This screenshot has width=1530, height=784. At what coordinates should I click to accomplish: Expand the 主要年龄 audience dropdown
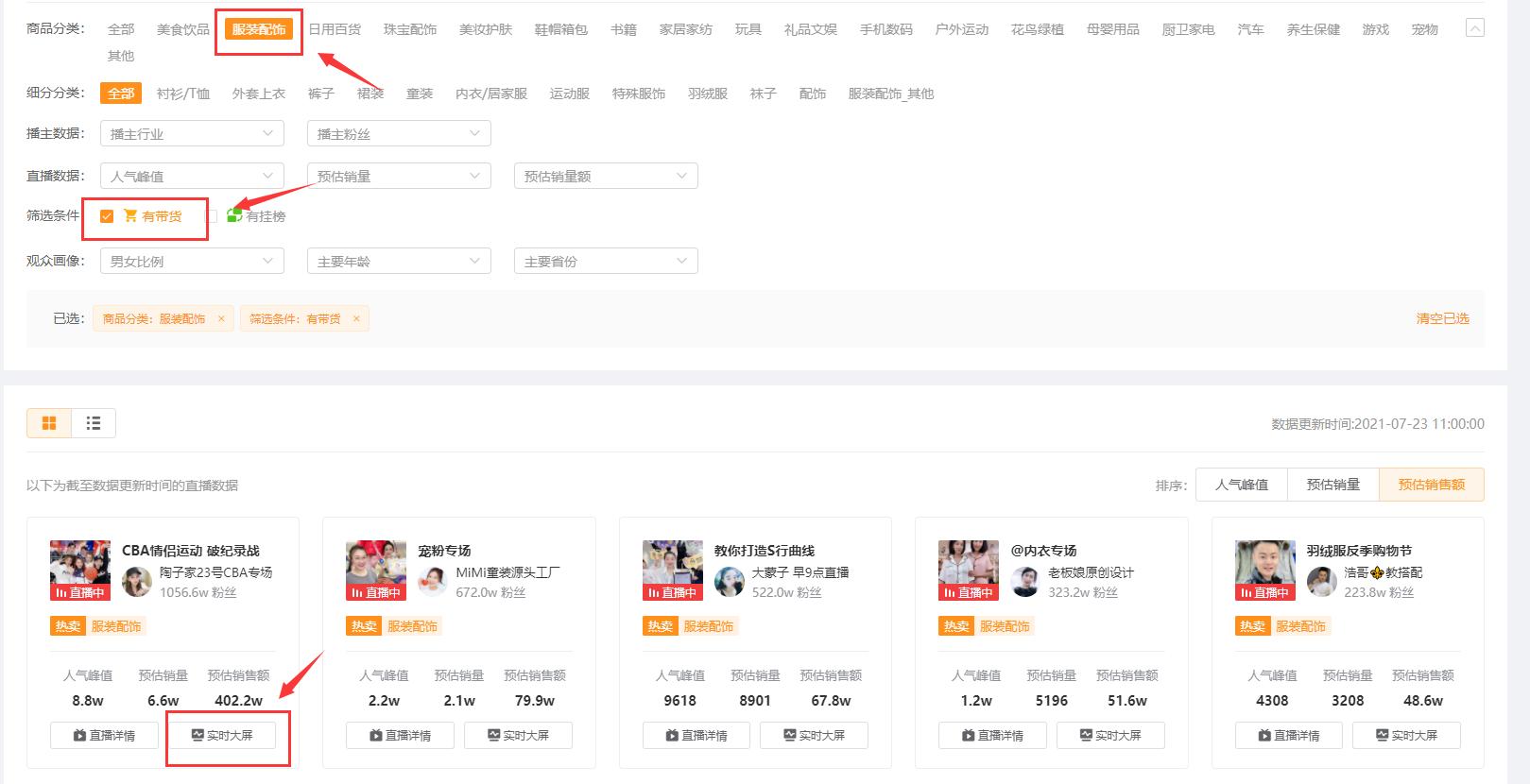(x=399, y=261)
